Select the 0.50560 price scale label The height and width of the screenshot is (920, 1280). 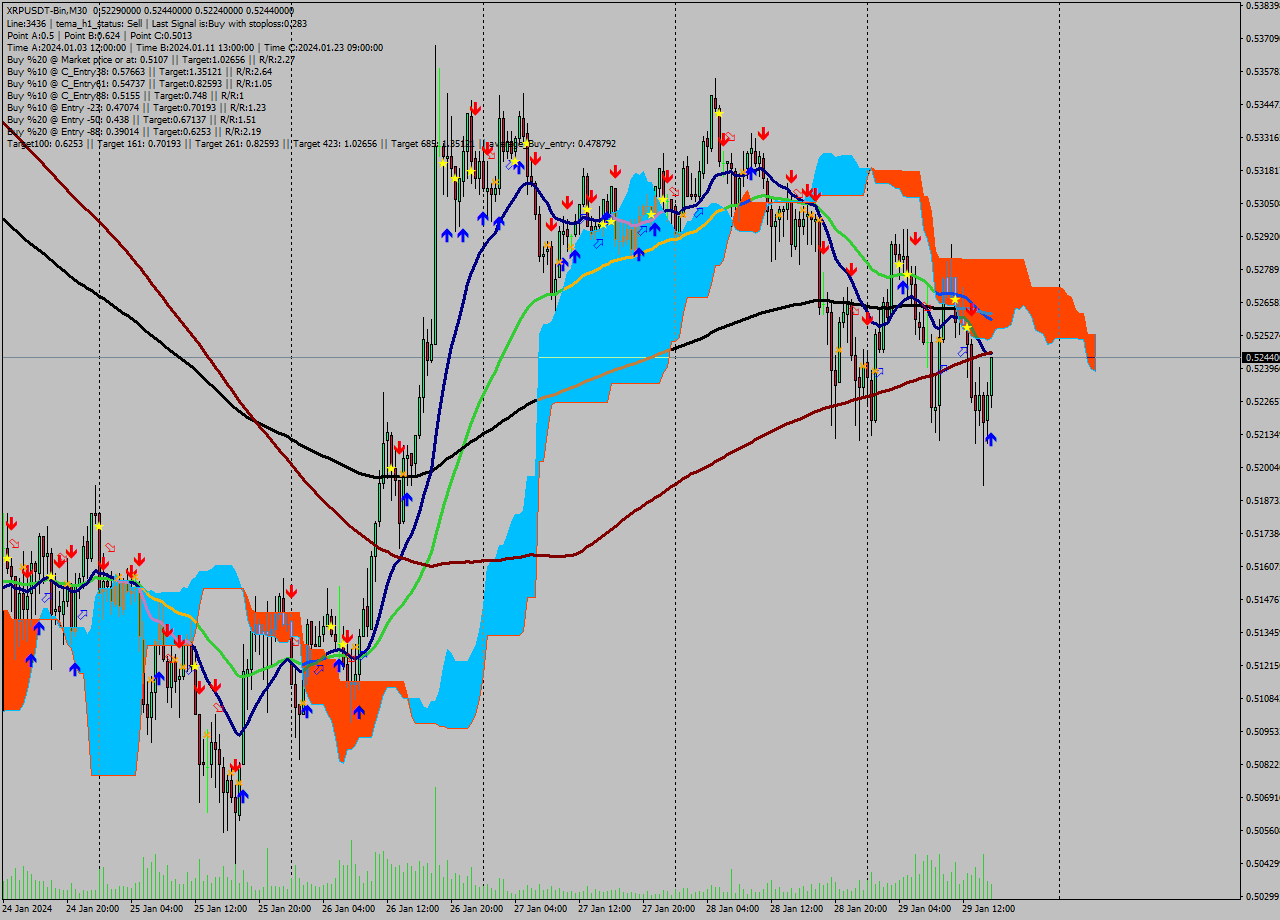point(1262,831)
